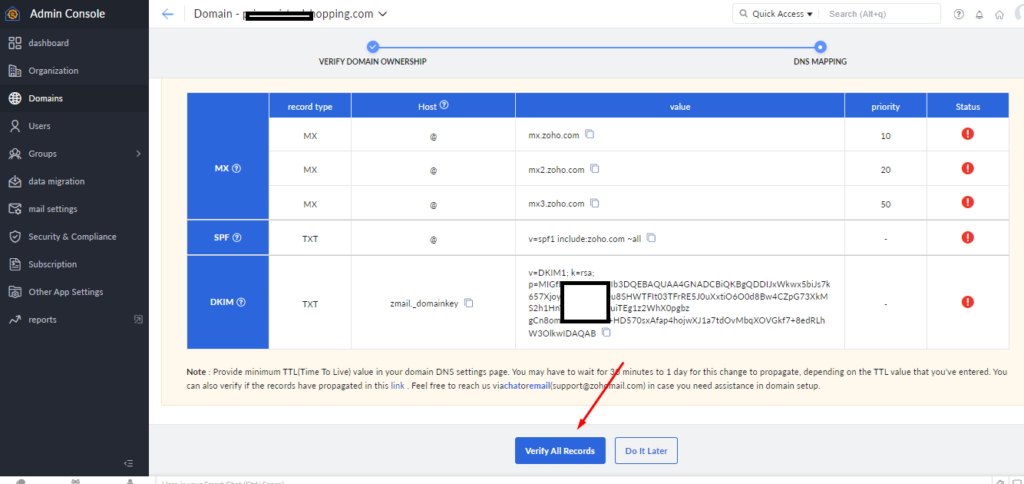Copy the DKIM key value
The image size is (1024, 484).
coord(606,332)
